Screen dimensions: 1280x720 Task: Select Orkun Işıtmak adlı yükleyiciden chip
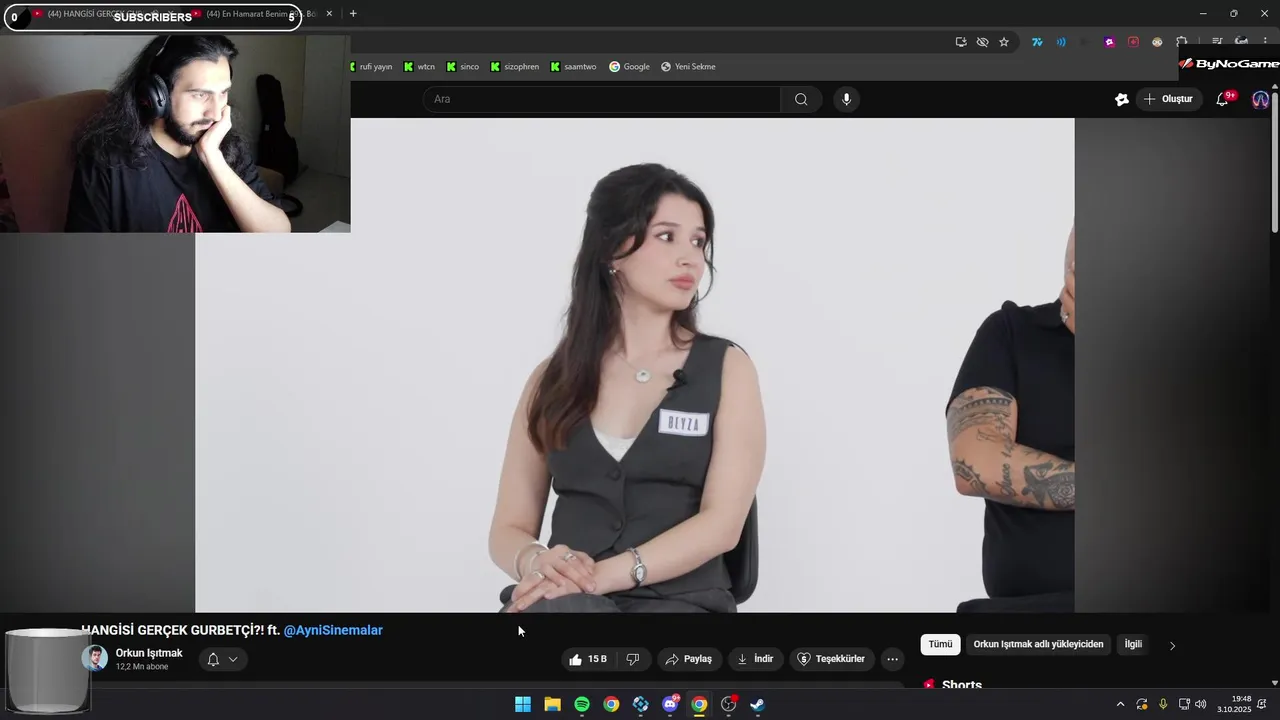tap(1038, 644)
